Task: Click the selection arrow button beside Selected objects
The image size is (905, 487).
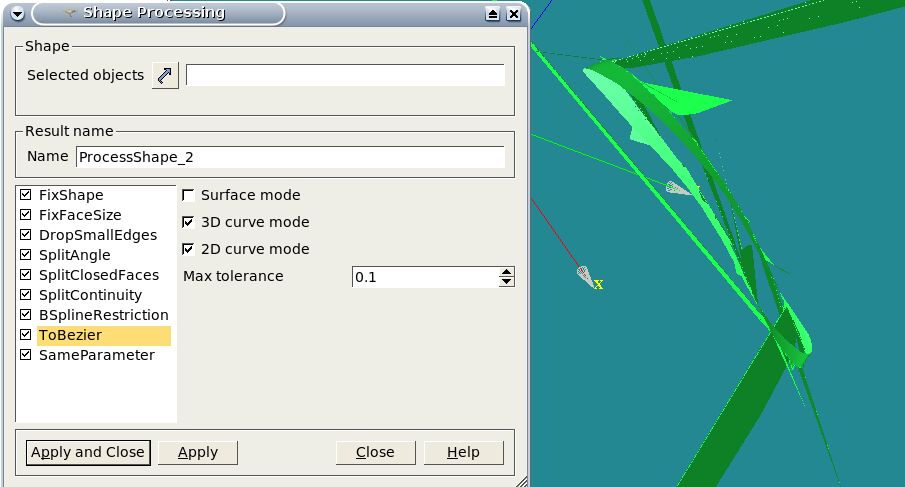Action: click(x=165, y=76)
